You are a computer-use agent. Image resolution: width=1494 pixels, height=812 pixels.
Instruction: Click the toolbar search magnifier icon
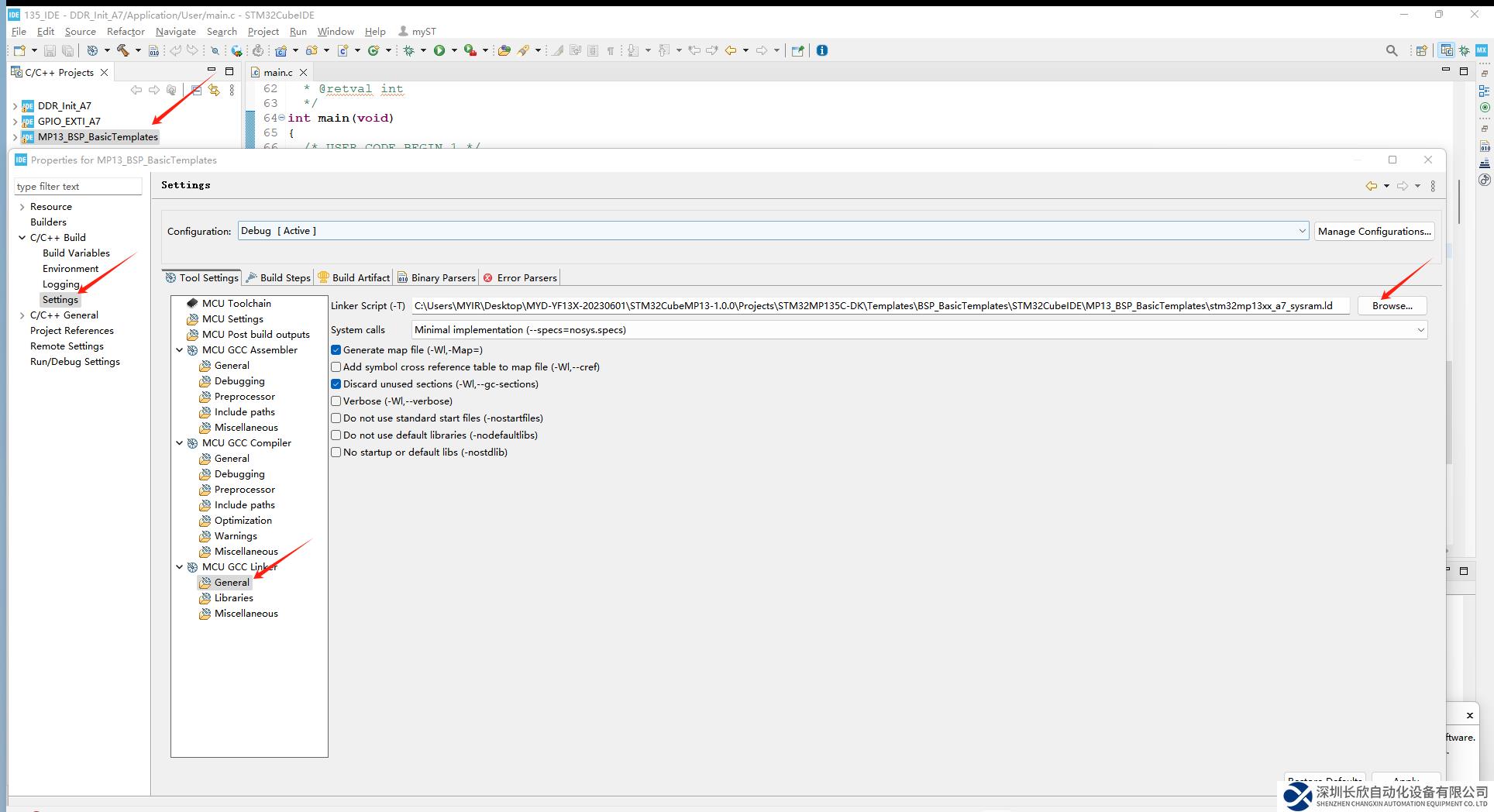(x=1392, y=50)
